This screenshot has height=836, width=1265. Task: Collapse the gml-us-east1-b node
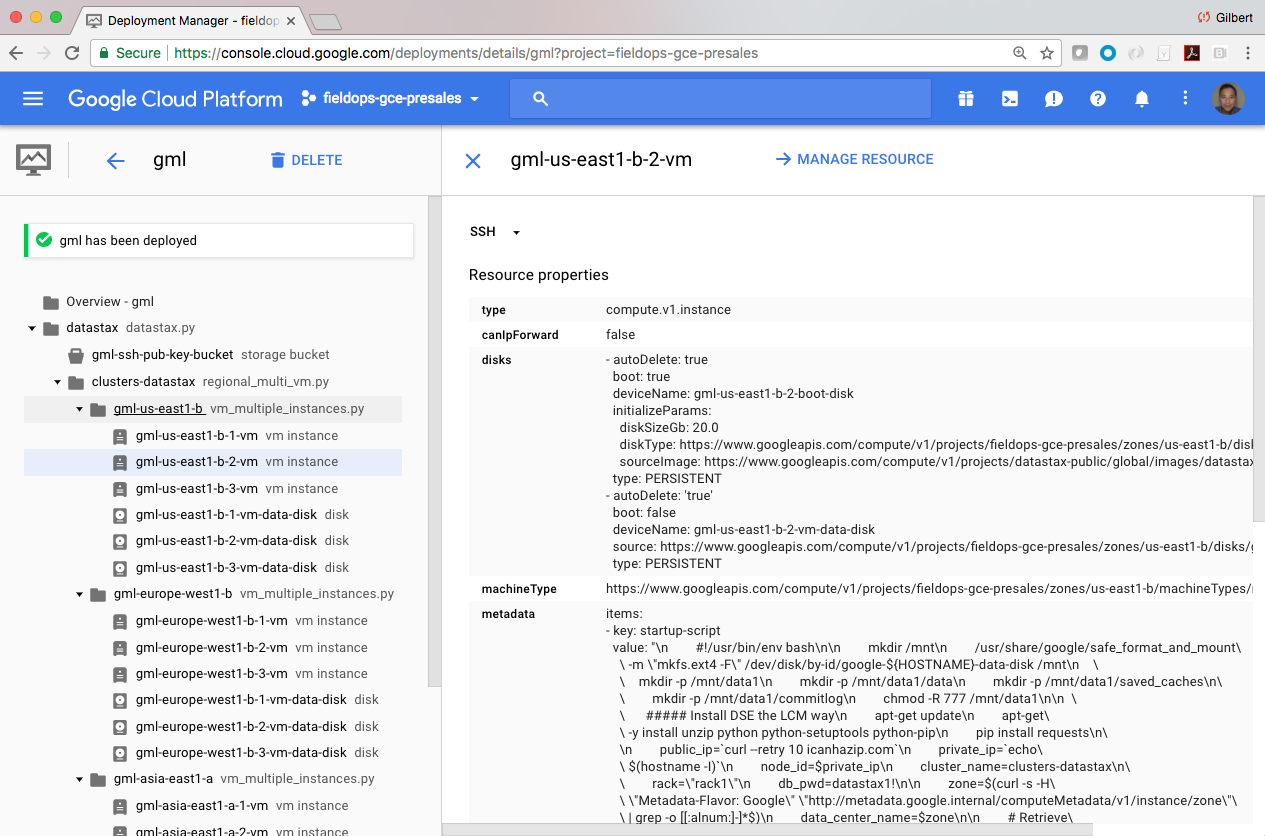tap(80, 409)
